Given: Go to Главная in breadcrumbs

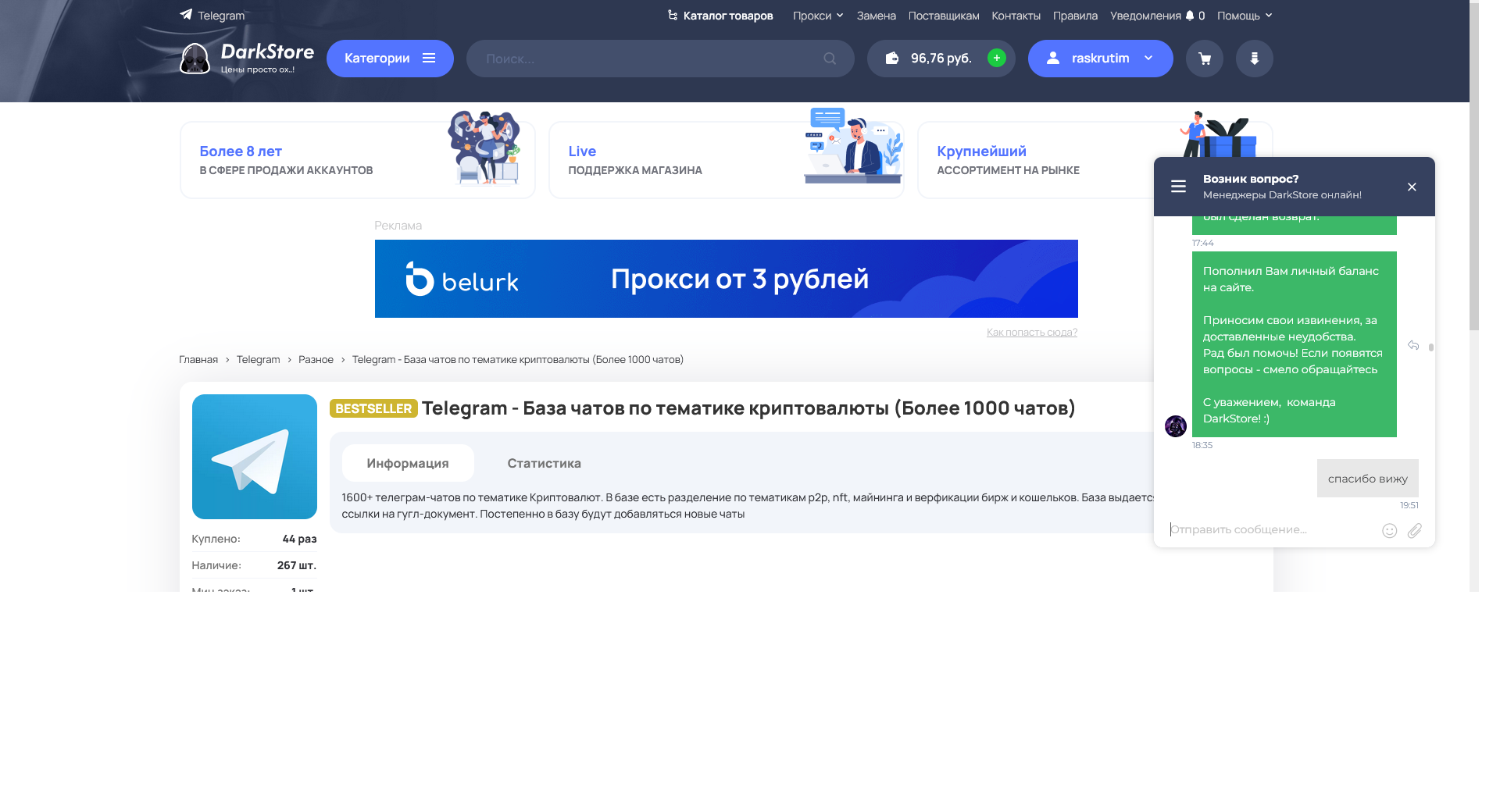Looking at the screenshot, I should tap(198, 359).
